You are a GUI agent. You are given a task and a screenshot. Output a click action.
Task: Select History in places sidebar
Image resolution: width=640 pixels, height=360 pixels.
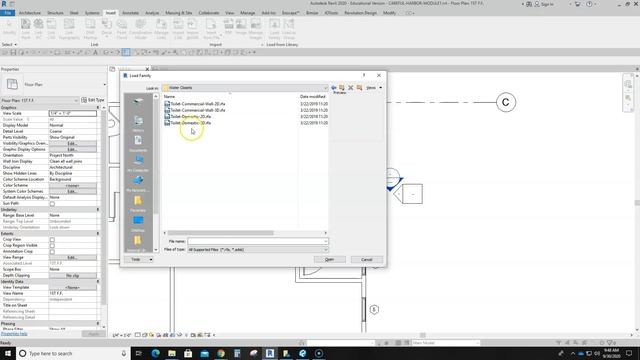(138, 123)
